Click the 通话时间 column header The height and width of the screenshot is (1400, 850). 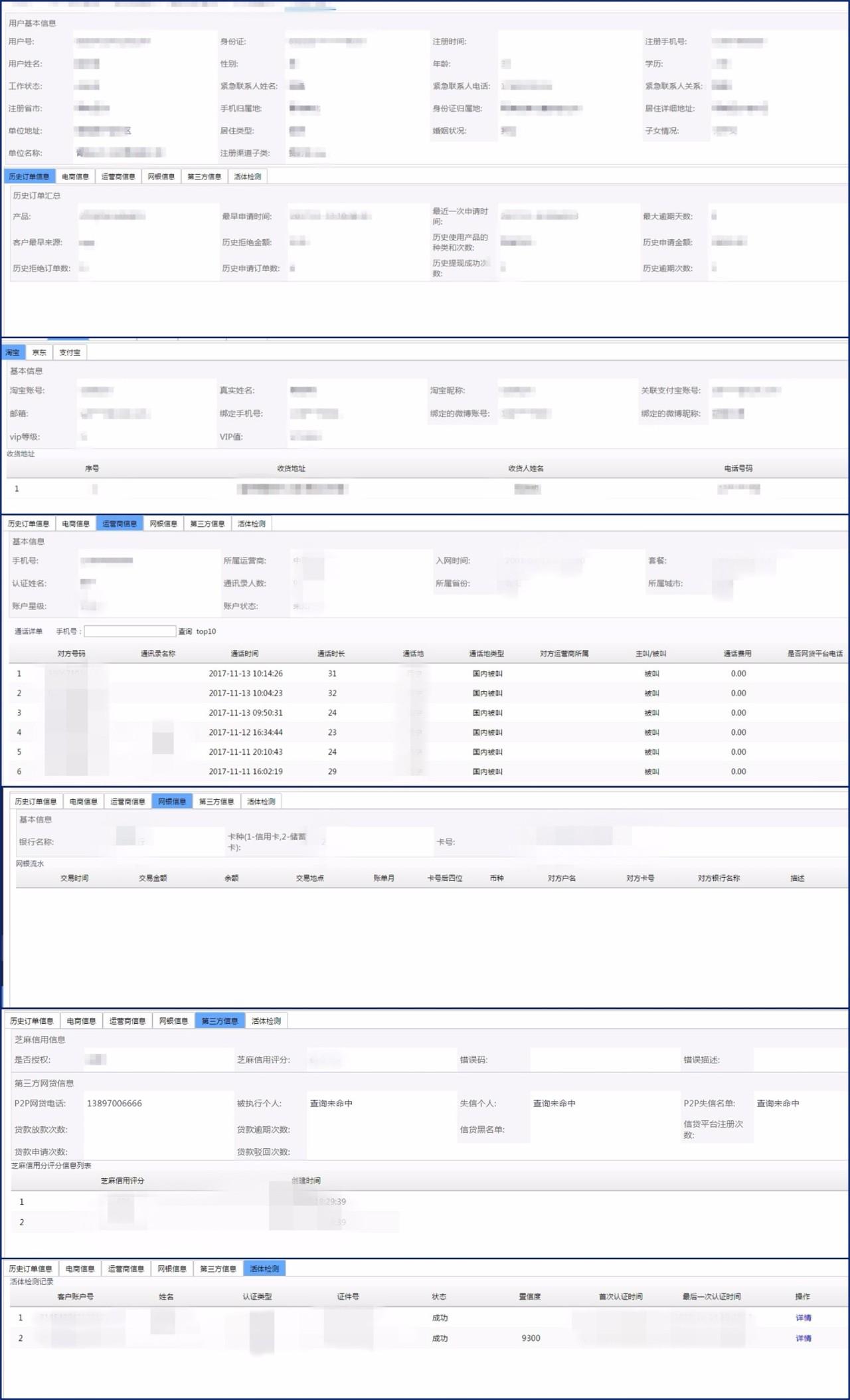point(244,654)
